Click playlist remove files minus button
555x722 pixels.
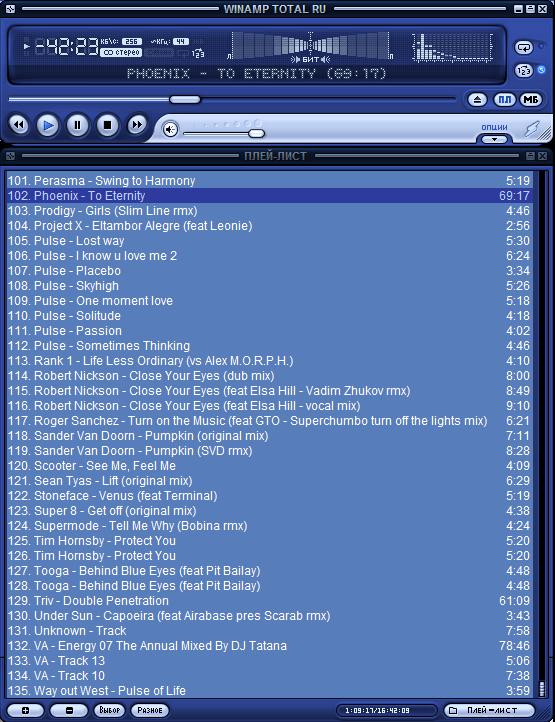[69, 710]
